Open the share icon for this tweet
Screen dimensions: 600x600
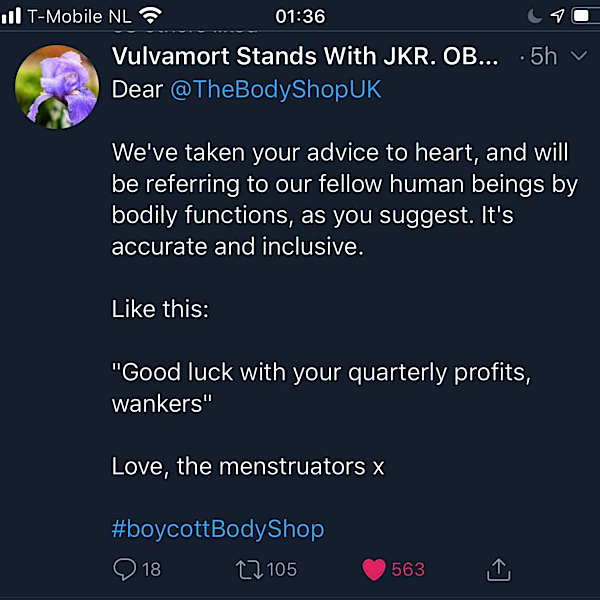(x=499, y=569)
